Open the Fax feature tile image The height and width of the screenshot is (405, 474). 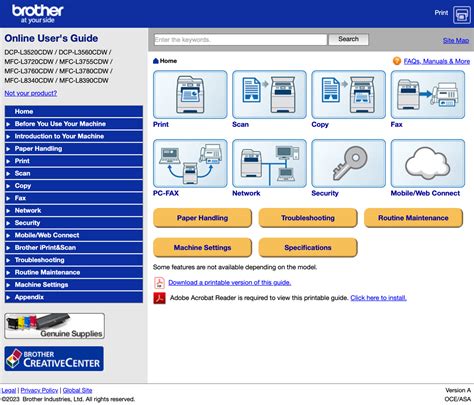coord(428,94)
